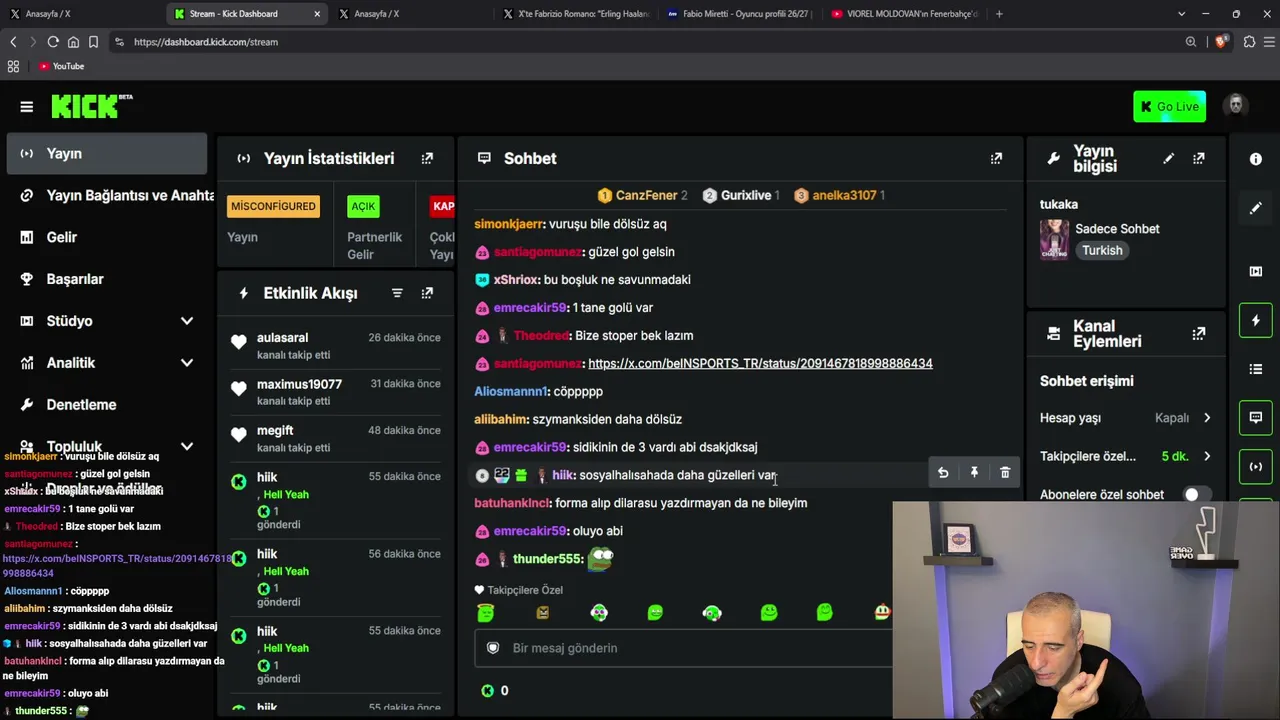Switch to the Fabio Miretti browser tab
1280x720 pixels.
pyautogui.click(x=738, y=14)
